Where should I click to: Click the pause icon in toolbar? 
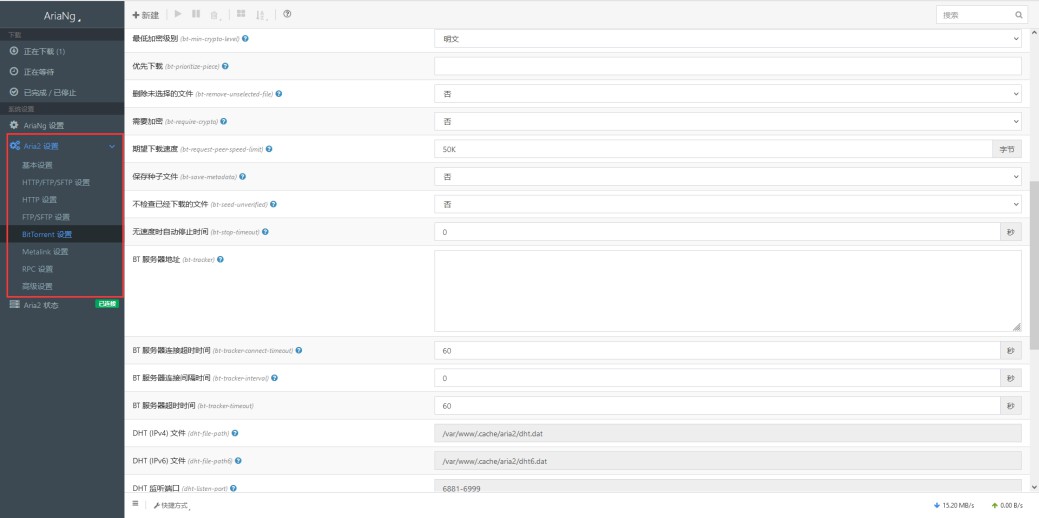click(x=196, y=14)
